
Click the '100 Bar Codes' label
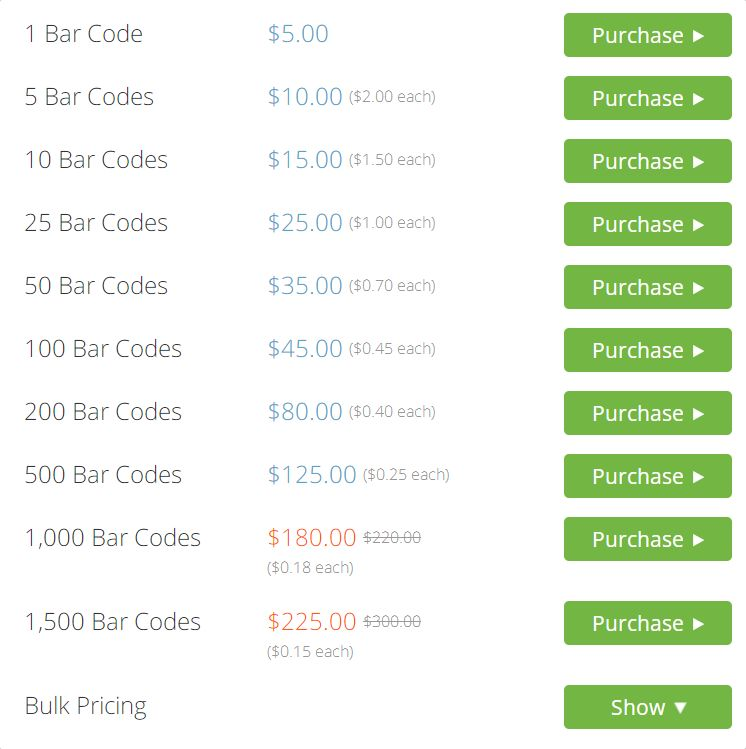103,349
